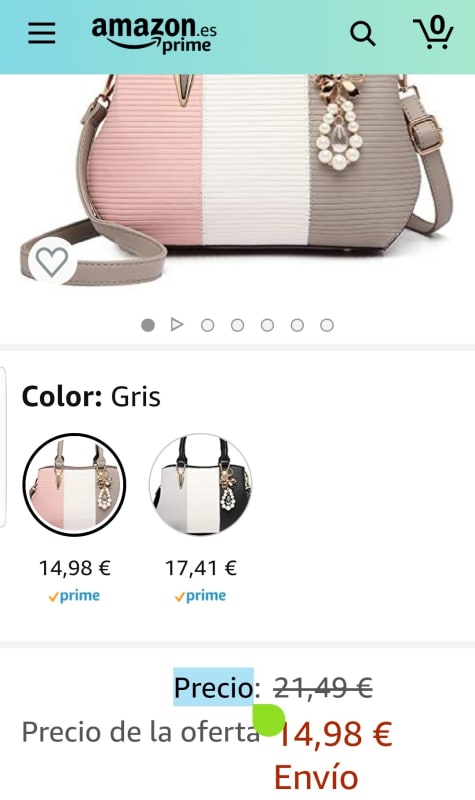
Task: Choose the pink-grey Gris color swatch
Action: coord(74,485)
